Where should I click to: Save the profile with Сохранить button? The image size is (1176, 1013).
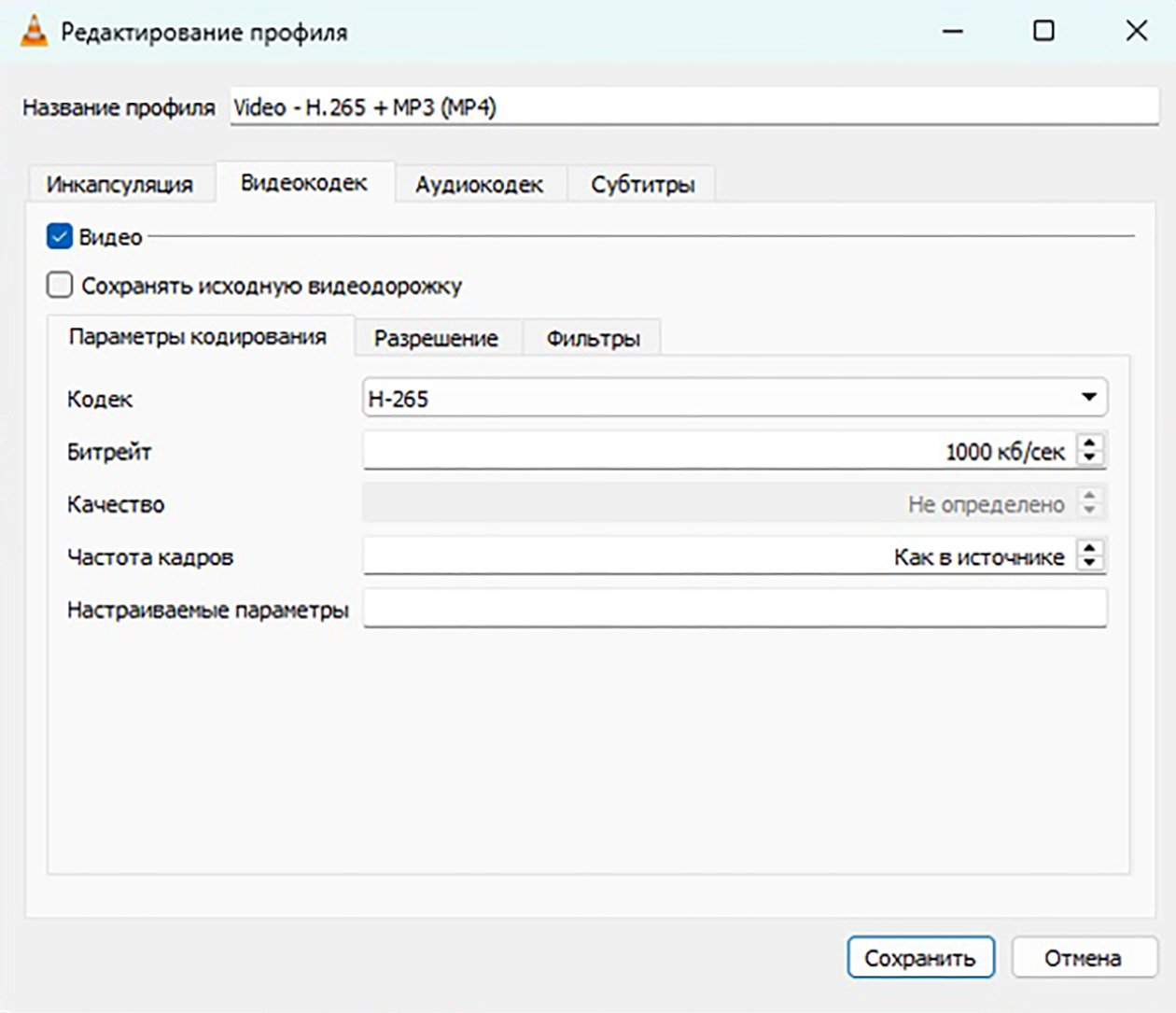(920, 958)
